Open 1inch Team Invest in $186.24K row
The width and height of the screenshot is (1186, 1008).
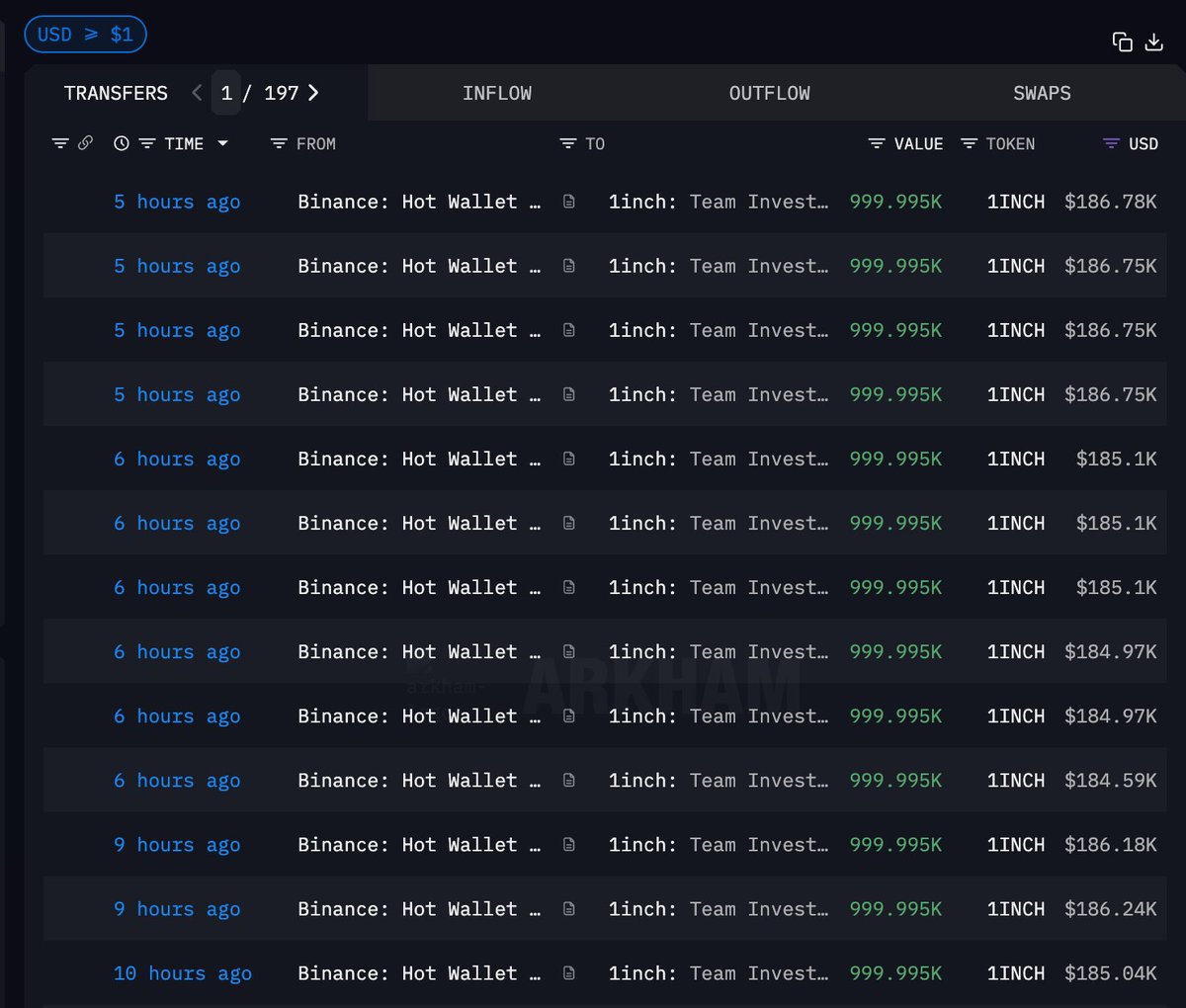[719, 909]
